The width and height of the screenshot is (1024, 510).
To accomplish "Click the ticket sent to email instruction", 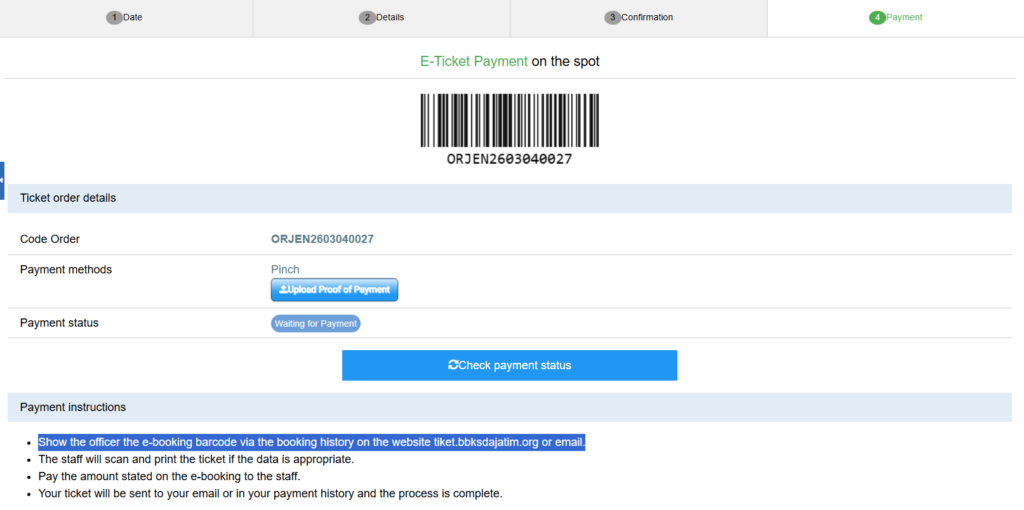I will coord(270,493).
